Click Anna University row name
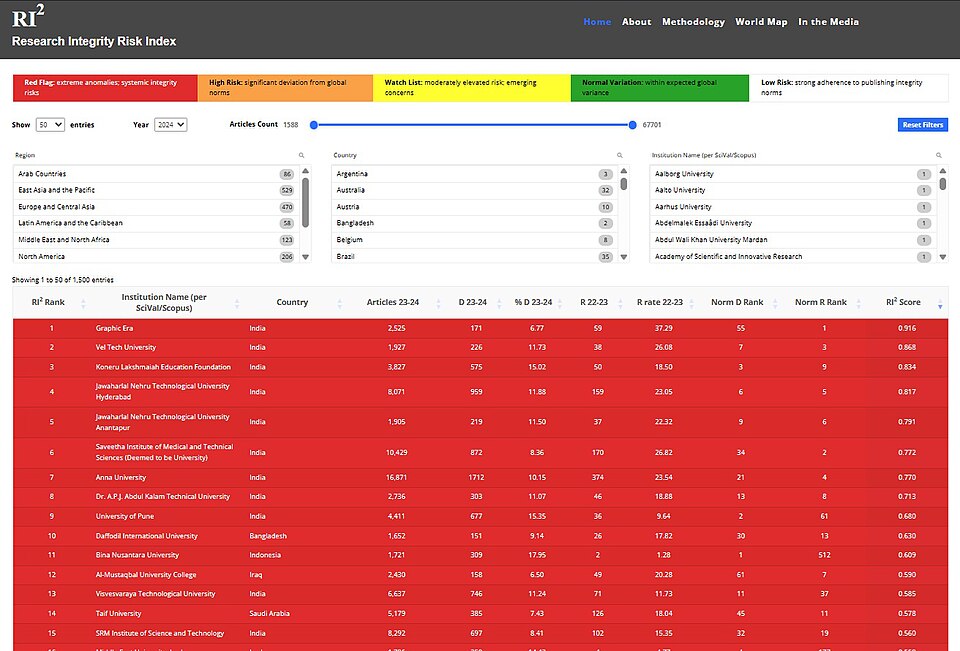This screenshot has width=960, height=651. pos(121,478)
